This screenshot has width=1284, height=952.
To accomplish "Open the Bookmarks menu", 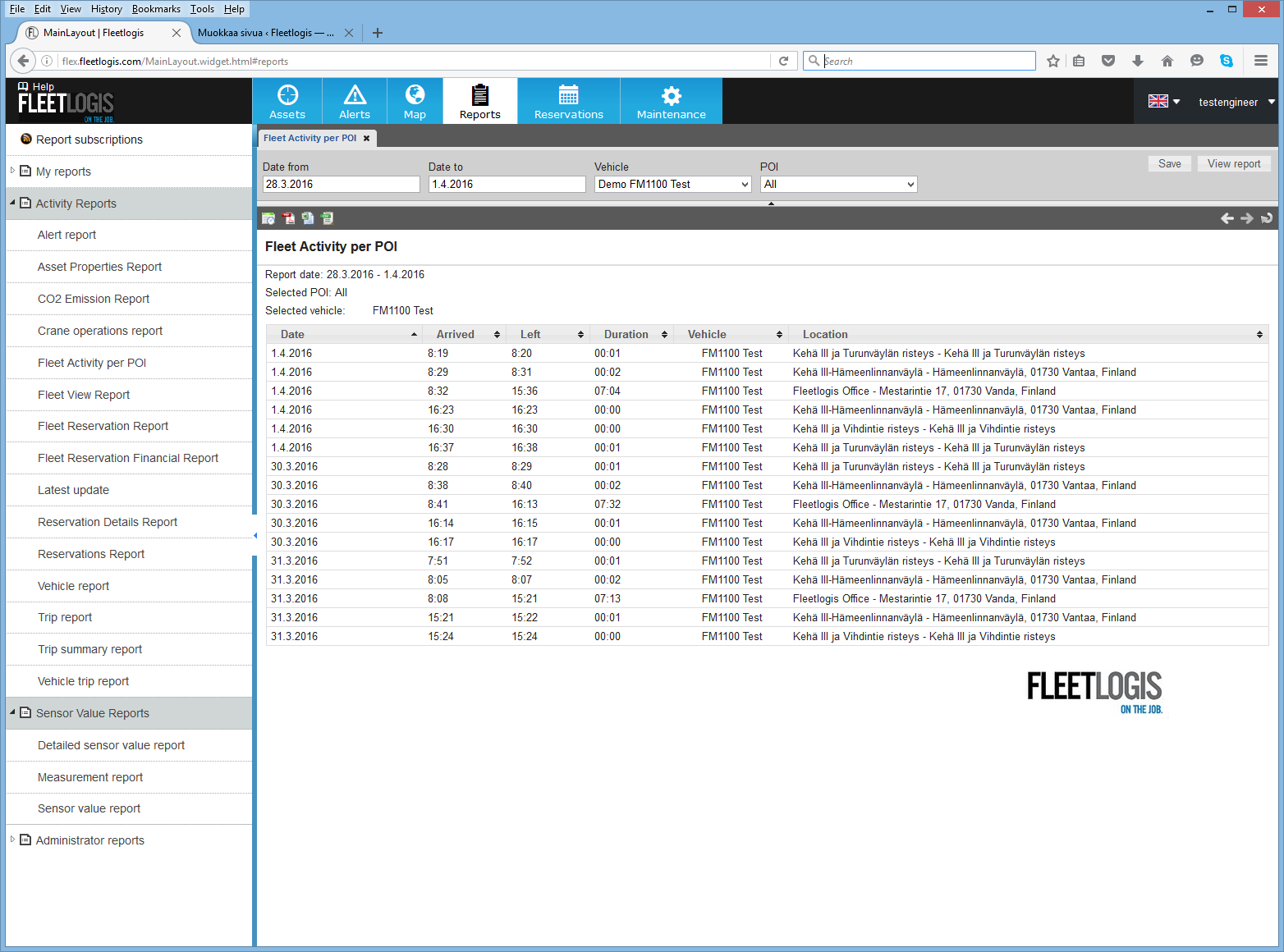I will pos(156,9).
